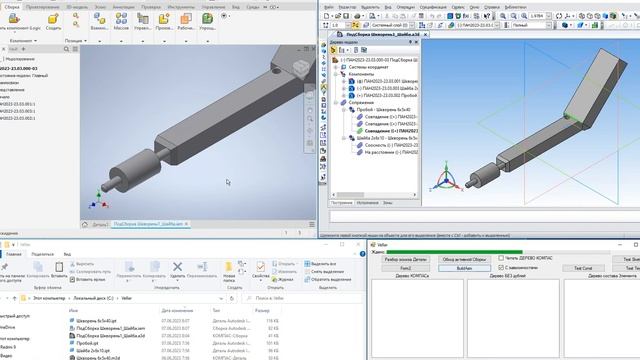Open the address bar history dropdown in Explorer

(221, 298)
